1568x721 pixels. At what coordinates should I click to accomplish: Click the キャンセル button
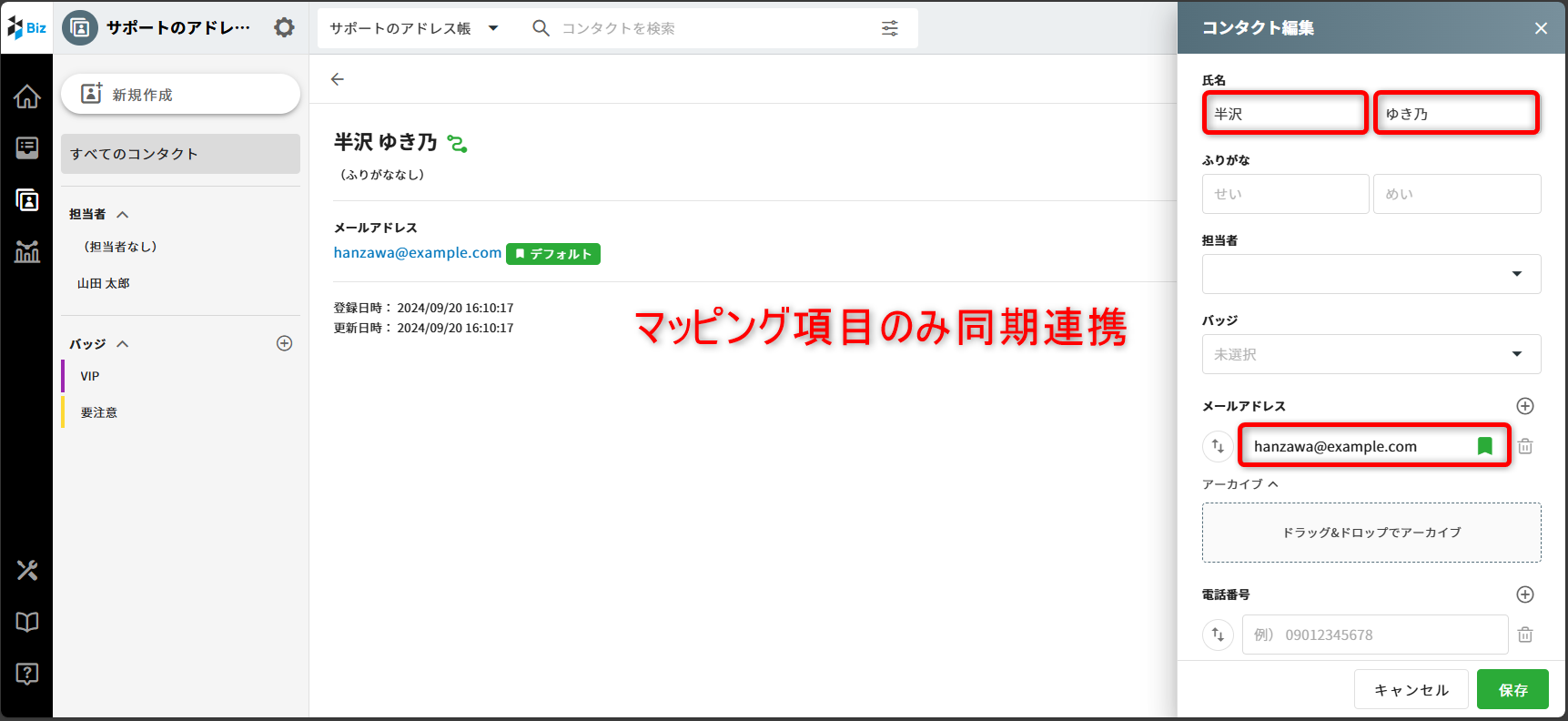tap(1411, 690)
